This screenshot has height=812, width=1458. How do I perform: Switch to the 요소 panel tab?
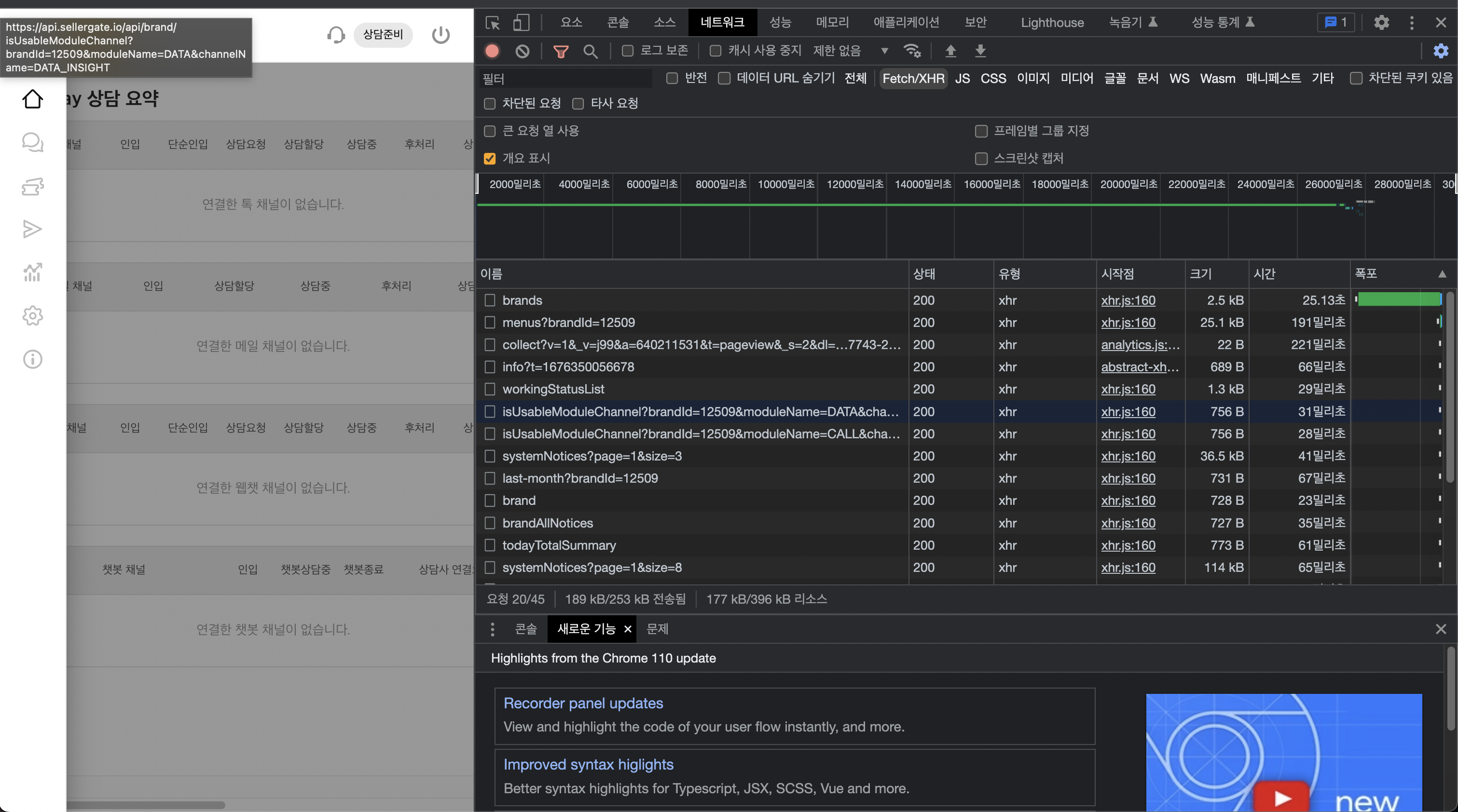(x=571, y=23)
